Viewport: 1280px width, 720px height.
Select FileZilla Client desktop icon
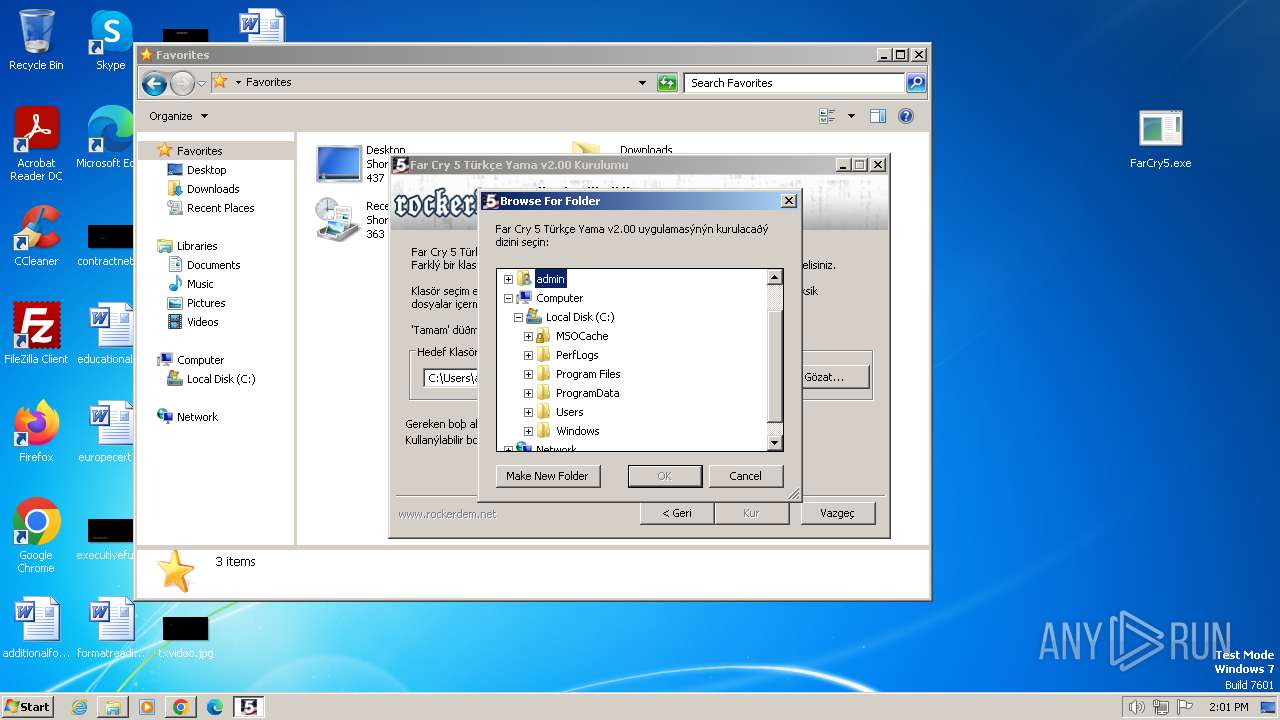tap(36, 333)
